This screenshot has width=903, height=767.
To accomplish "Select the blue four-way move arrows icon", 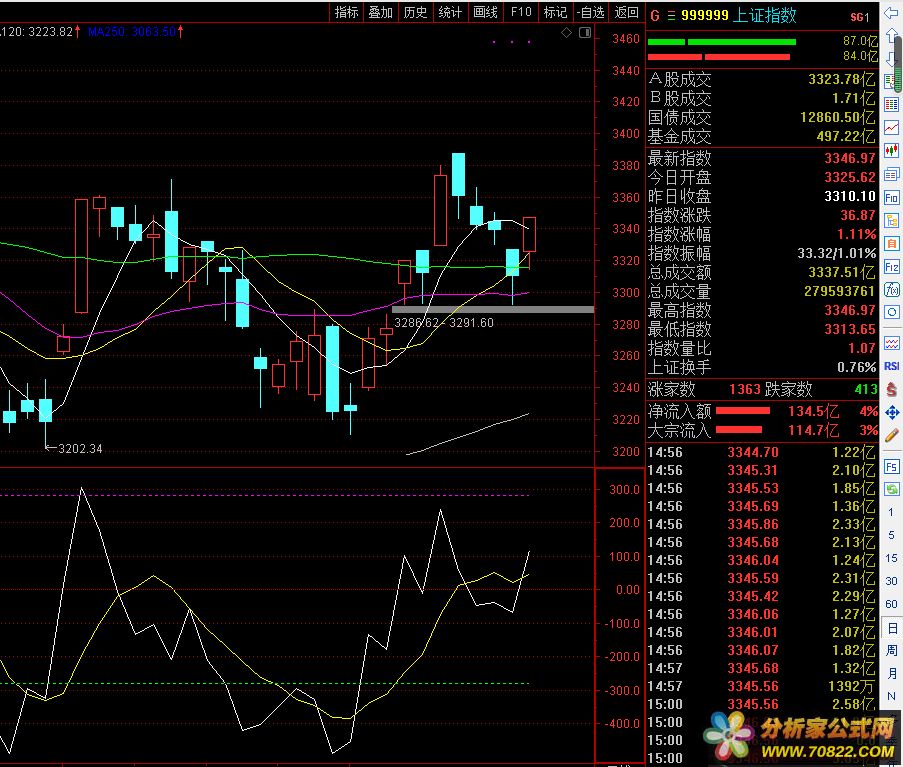I will click(891, 412).
